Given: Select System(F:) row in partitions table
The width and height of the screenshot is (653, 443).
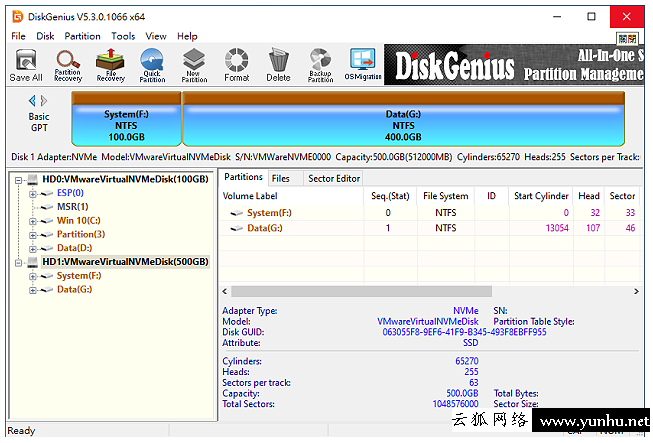Looking at the screenshot, I should coord(429,213).
